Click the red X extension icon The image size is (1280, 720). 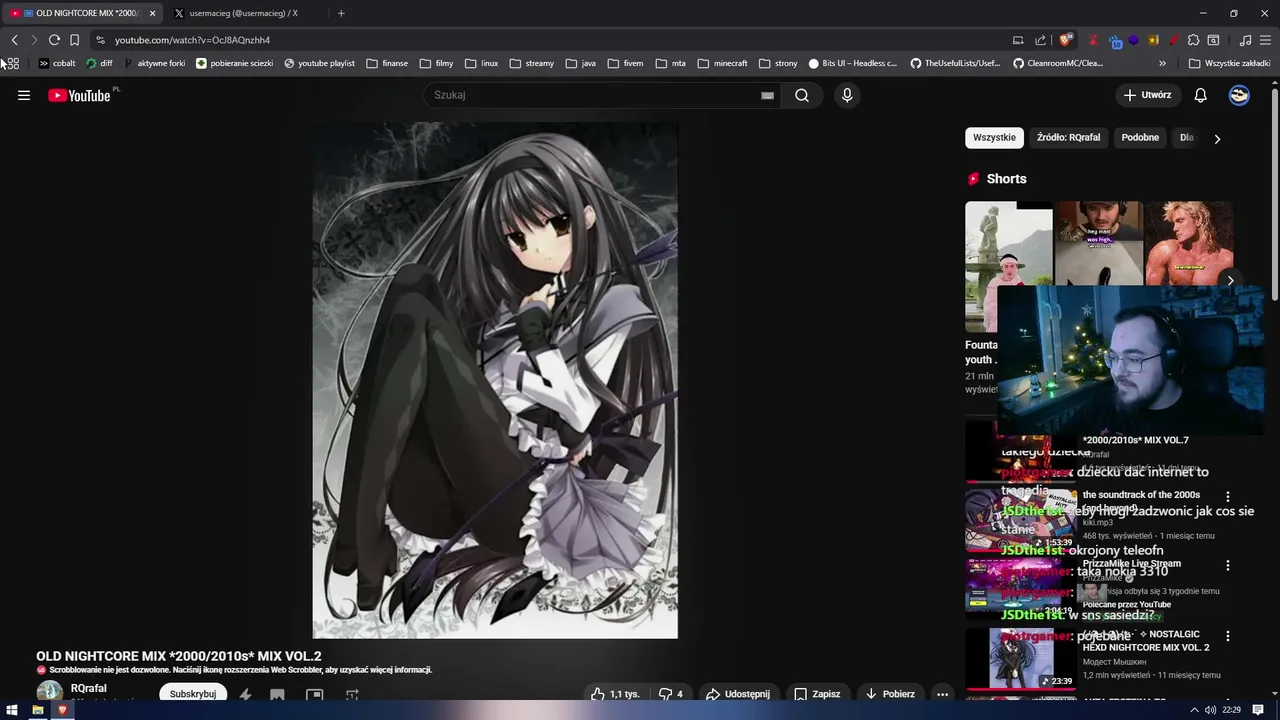coord(1093,40)
